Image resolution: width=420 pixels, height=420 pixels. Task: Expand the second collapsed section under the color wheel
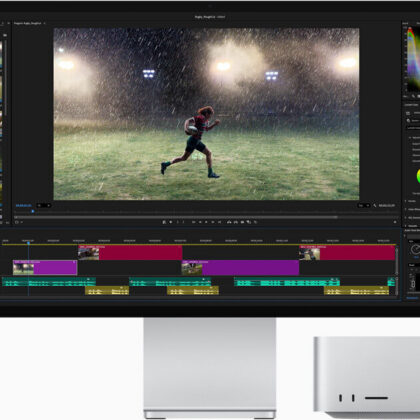(x=406, y=209)
